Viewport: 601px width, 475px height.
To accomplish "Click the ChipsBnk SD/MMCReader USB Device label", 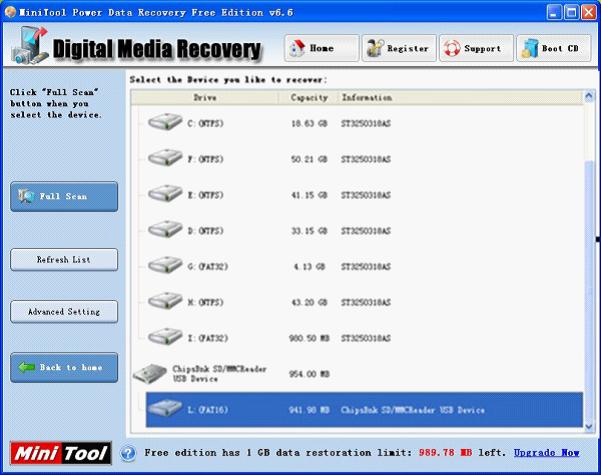I will [219, 374].
